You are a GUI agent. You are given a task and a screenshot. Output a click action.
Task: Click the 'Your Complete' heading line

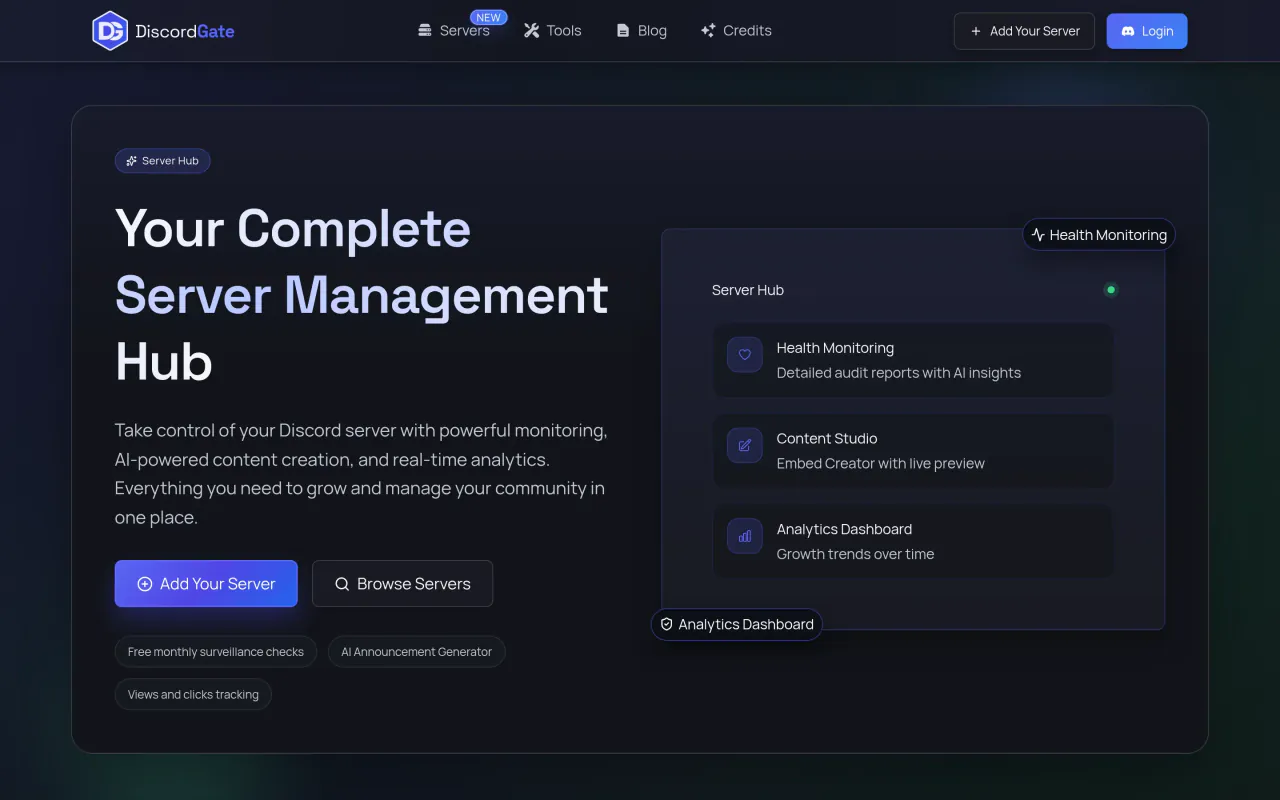(x=293, y=229)
